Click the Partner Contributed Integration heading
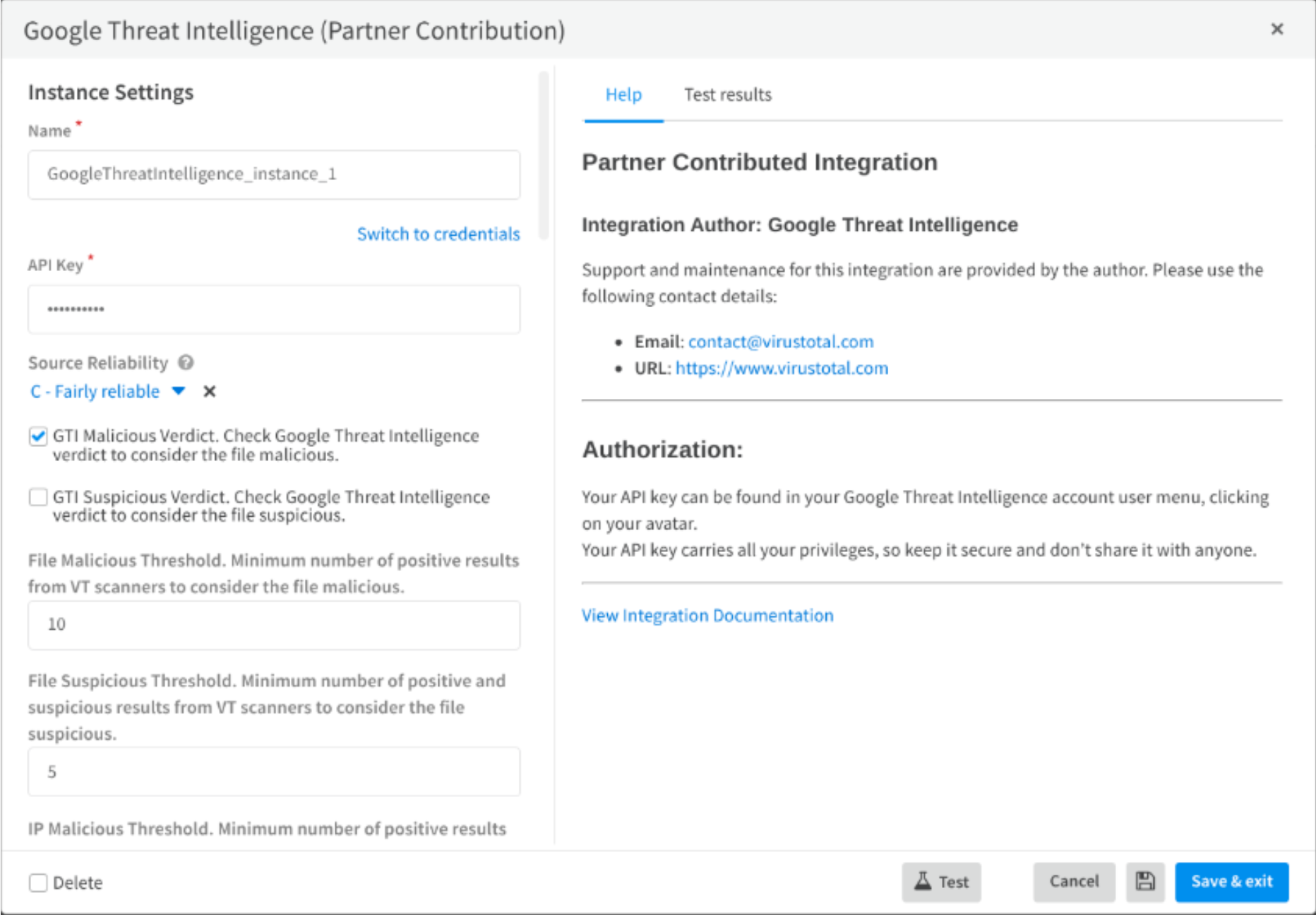Image resolution: width=1316 pixels, height=915 pixels. click(760, 162)
